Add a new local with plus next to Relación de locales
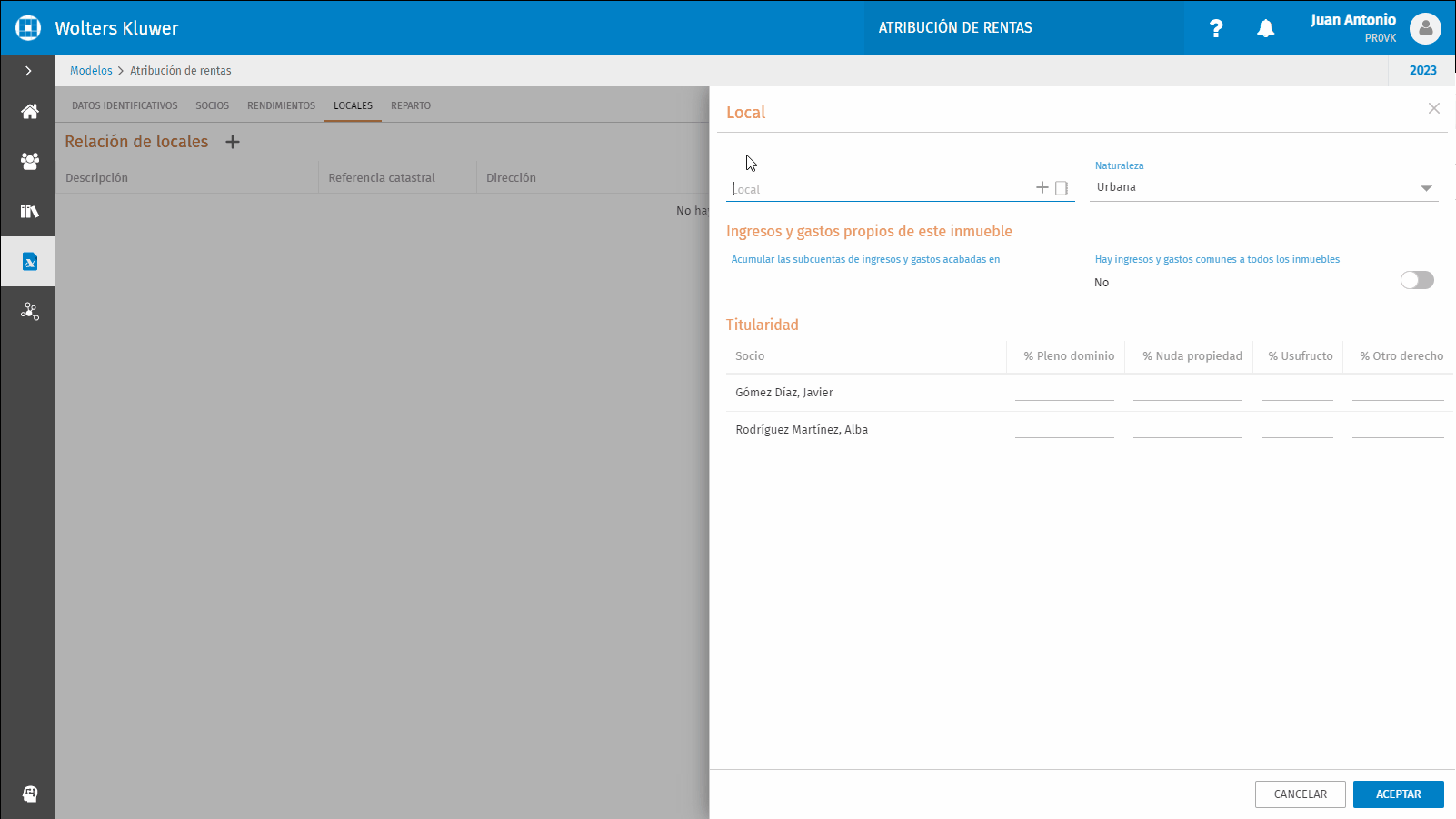Image resolution: width=1456 pixels, height=819 pixels. 233,142
